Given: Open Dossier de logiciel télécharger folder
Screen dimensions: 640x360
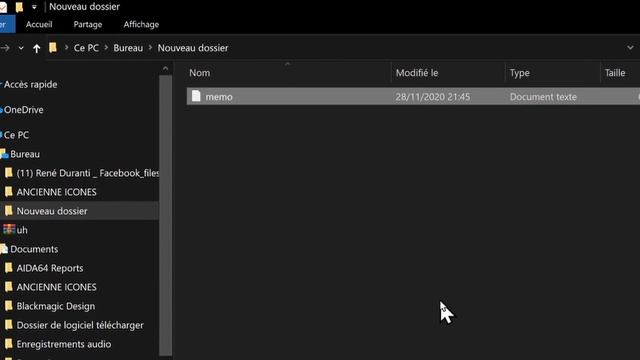Looking at the screenshot, I should [x=80, y=325].
